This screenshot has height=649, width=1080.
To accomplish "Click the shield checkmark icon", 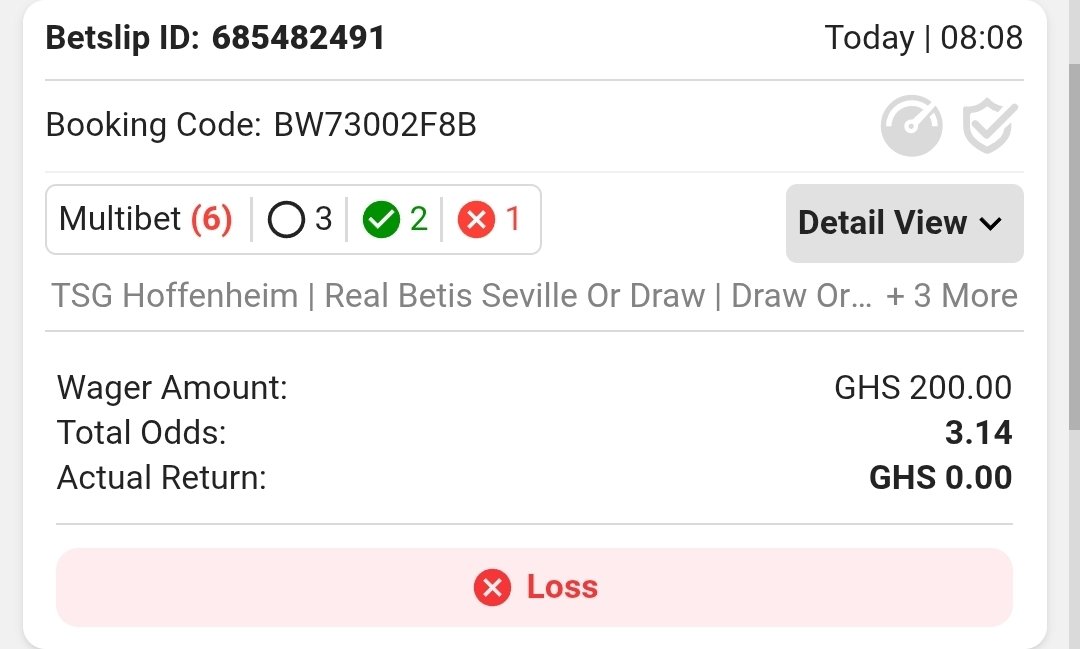I will pyautogui.click(x=990, y=125).
